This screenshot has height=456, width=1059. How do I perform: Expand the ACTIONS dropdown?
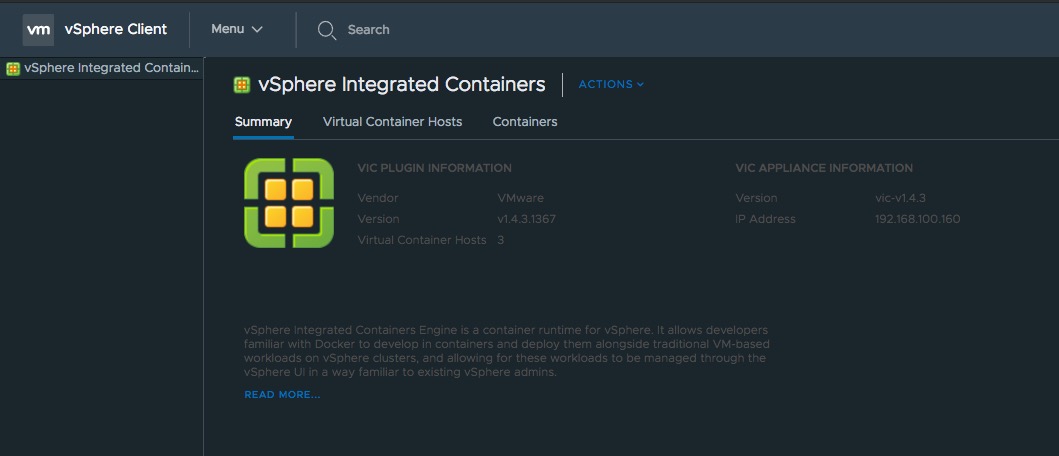point(611,84)
